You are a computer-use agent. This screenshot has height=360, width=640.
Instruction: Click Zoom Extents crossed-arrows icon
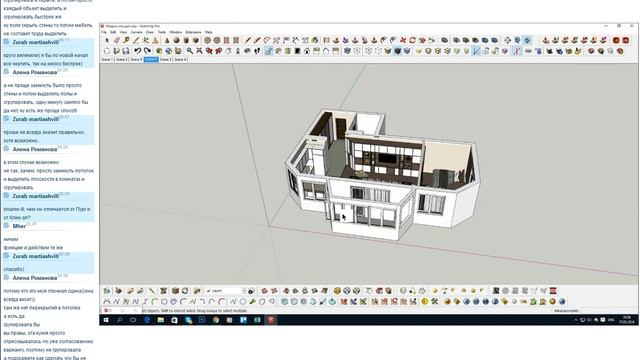(199, 51)
